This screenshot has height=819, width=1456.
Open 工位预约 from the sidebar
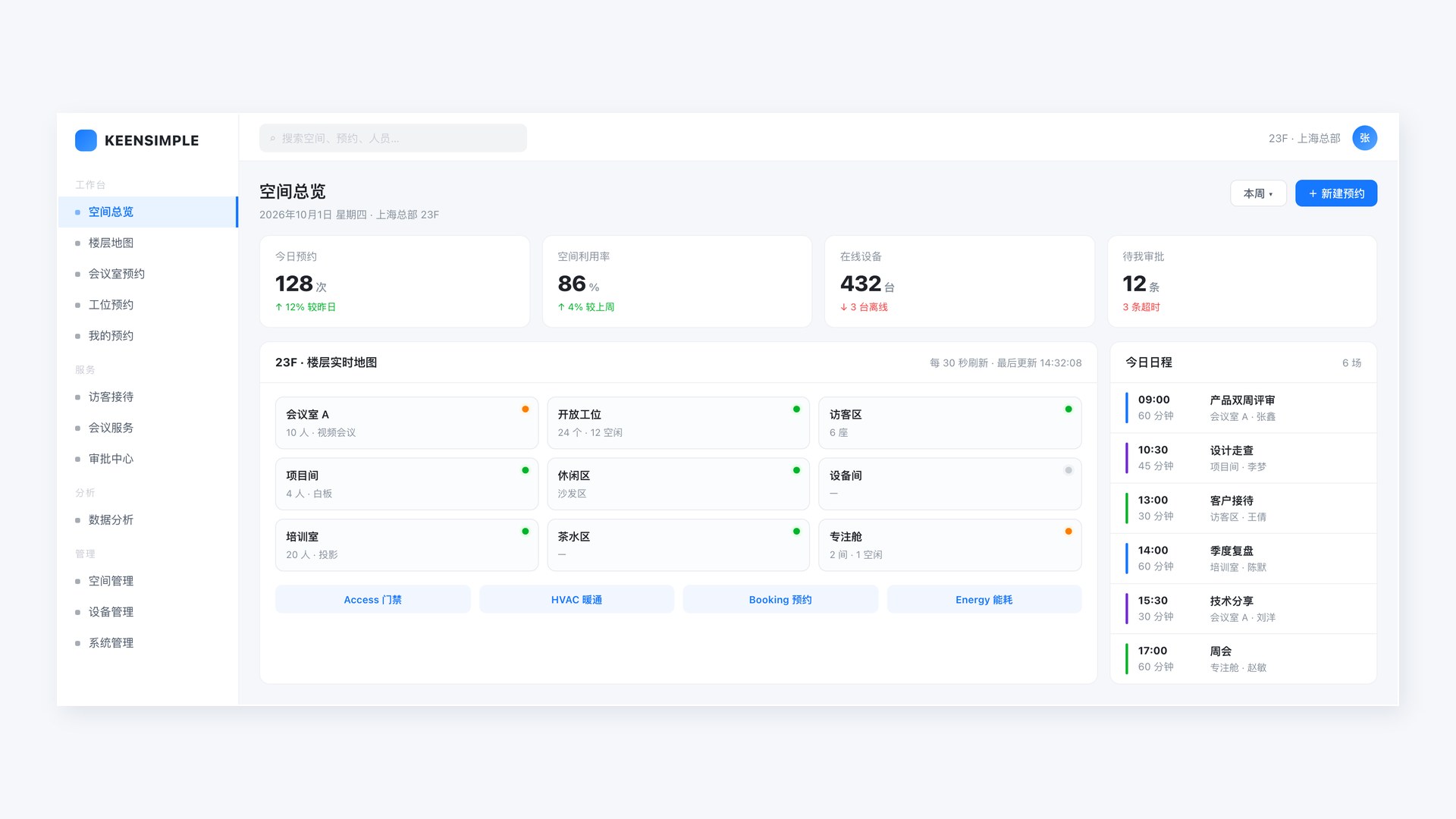tap(148, 305)
